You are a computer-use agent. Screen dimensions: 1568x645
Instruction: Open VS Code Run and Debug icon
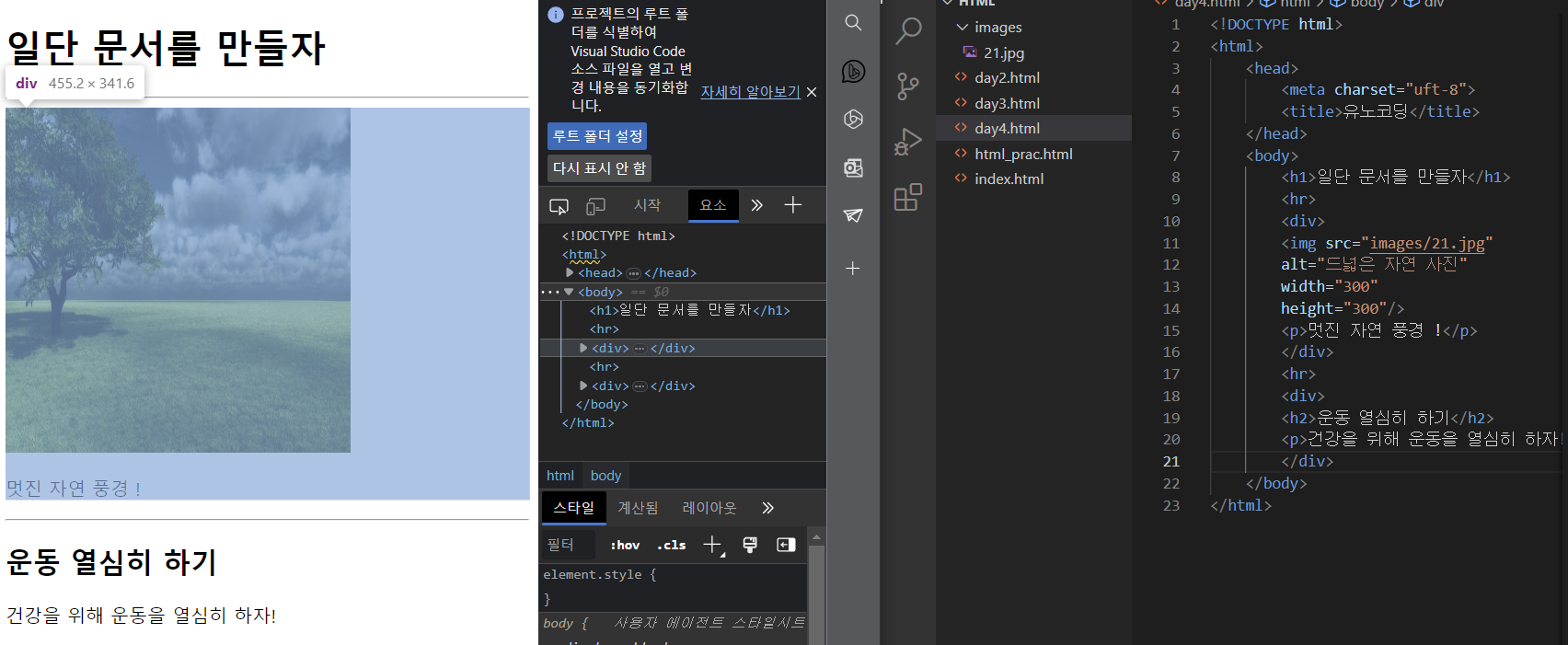pyautogui.click(x=908, y=142)
